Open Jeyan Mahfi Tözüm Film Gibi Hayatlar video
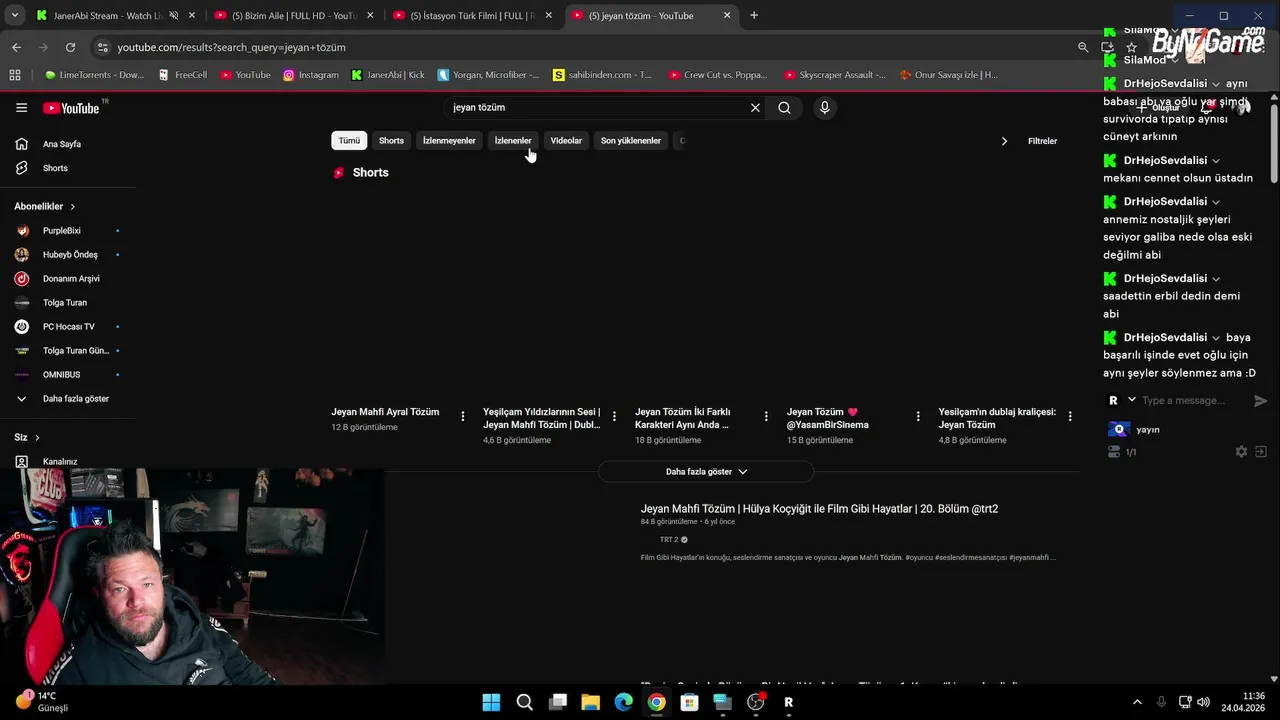Image resolution: width=1280 pixels, height=720 pixels. [819, 509]
